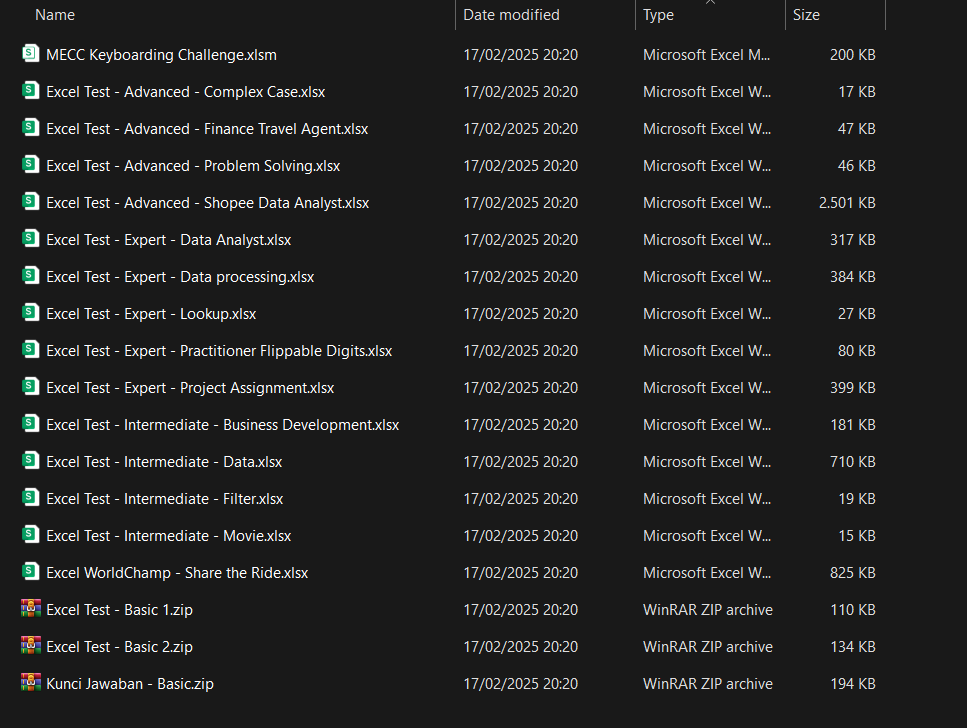
Task: Click the WinRAR icon of Basic 2.zip
Action: (x=31, y=646)
